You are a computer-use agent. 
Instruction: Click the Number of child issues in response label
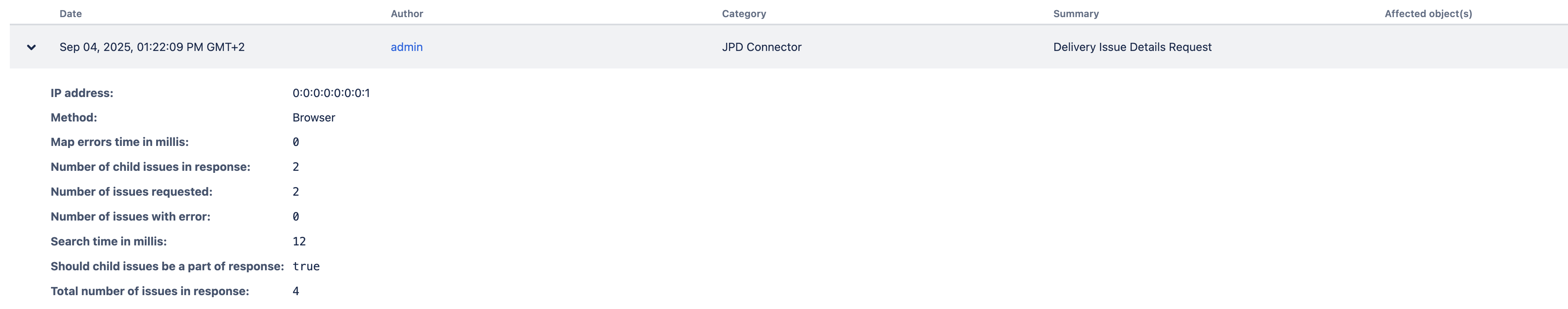tap(150, 167)
